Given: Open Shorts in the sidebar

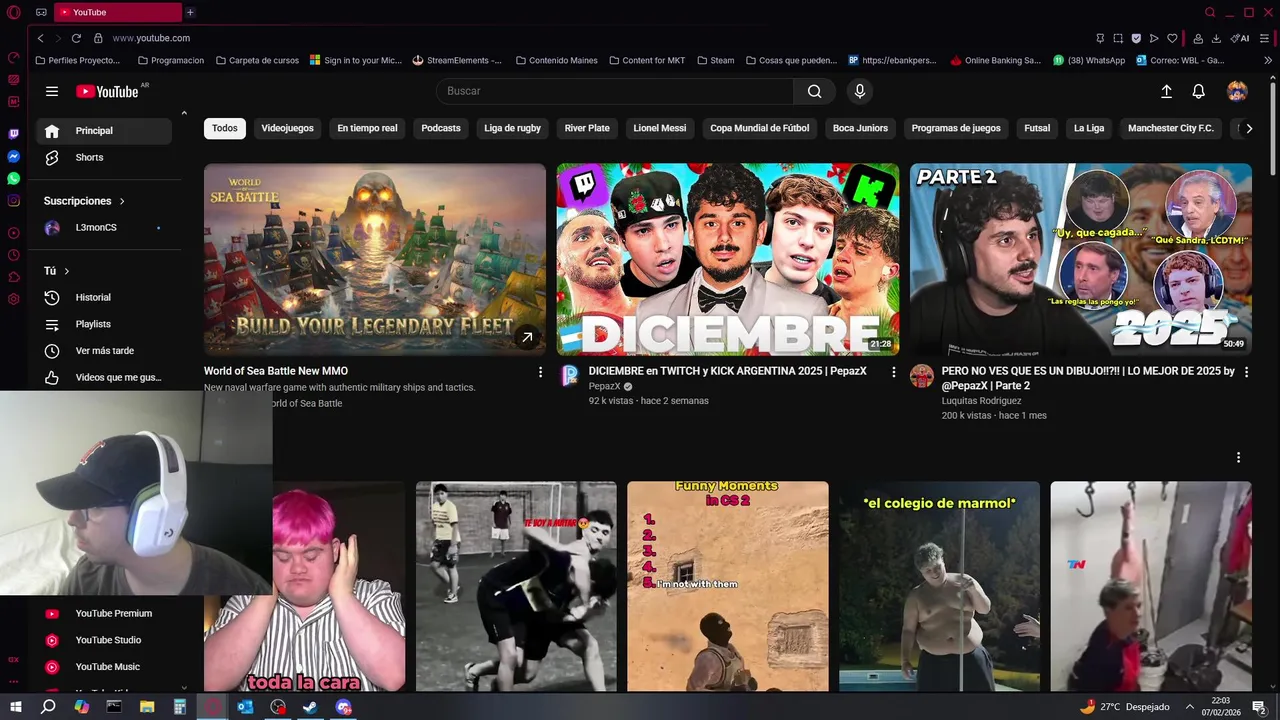Looking at the screenshot, I should pyautogui.click(x=104, y=158).
